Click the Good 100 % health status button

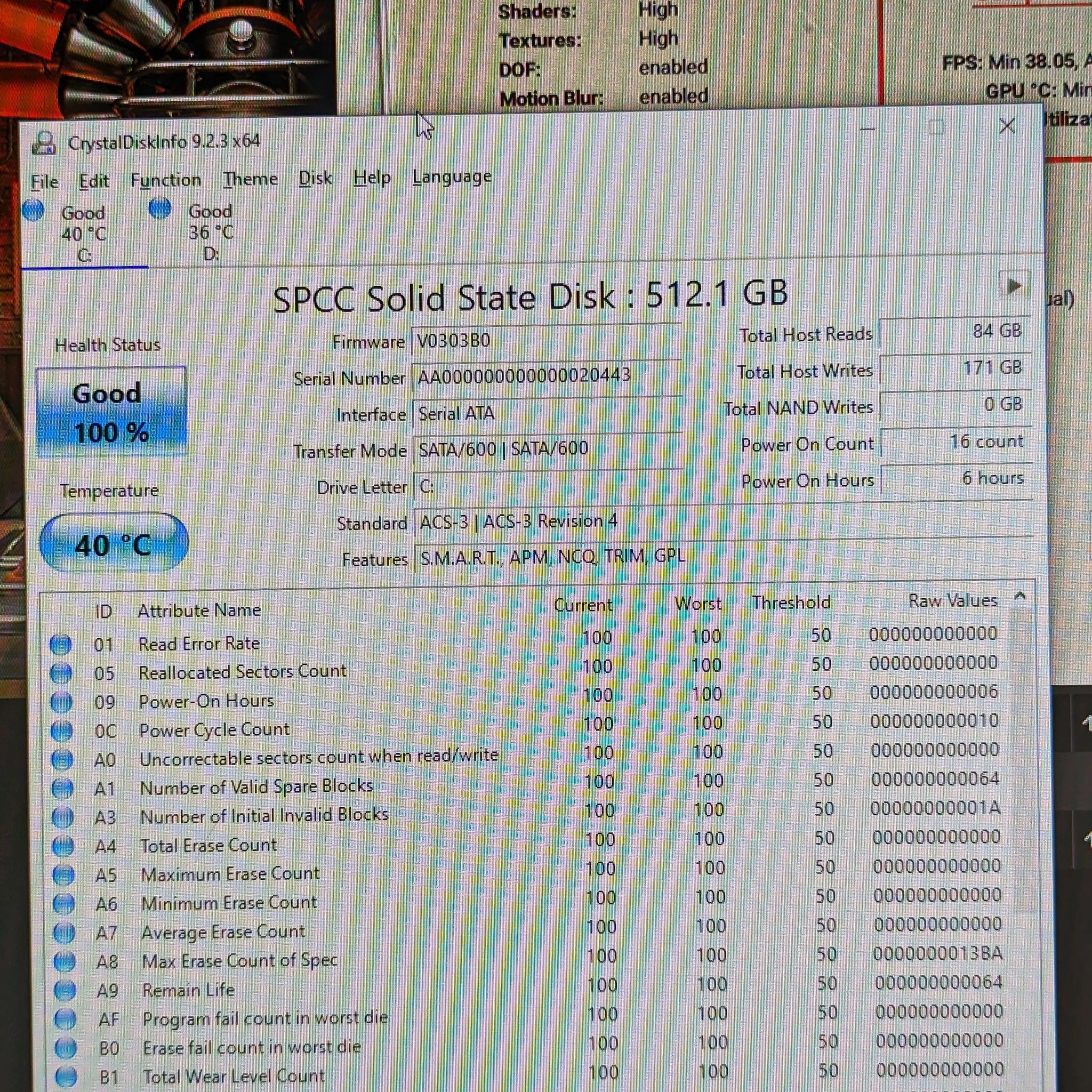click(111, 412)
